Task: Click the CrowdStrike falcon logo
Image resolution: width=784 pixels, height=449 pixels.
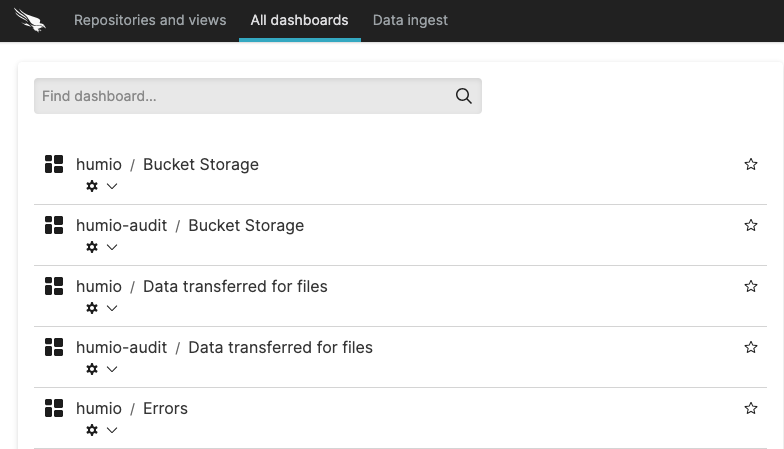Action: tap(30, 20)
